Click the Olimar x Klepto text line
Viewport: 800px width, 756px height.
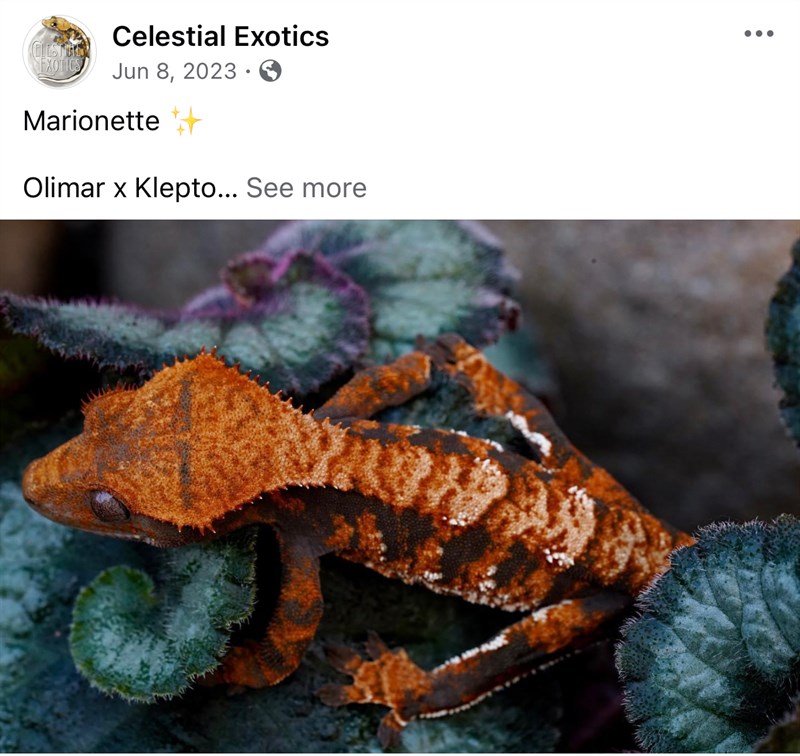click(130, 188)
